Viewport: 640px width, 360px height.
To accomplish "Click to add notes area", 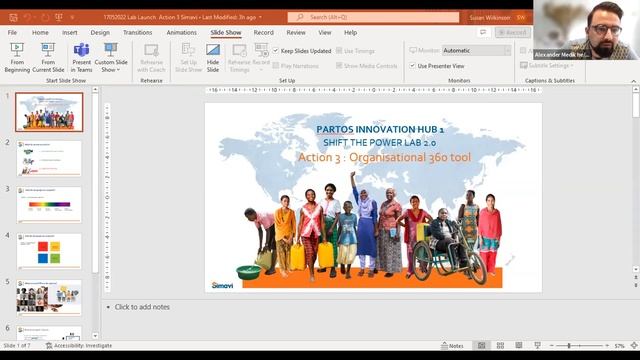I will [x=142, y=307].
